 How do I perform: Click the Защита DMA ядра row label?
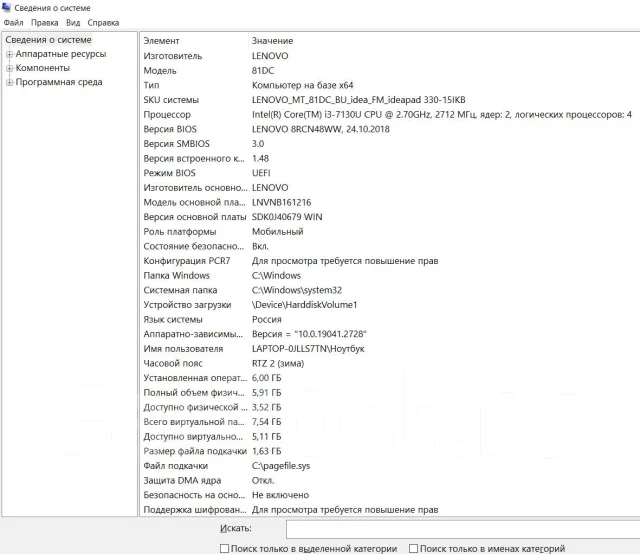tap(182, 481)
